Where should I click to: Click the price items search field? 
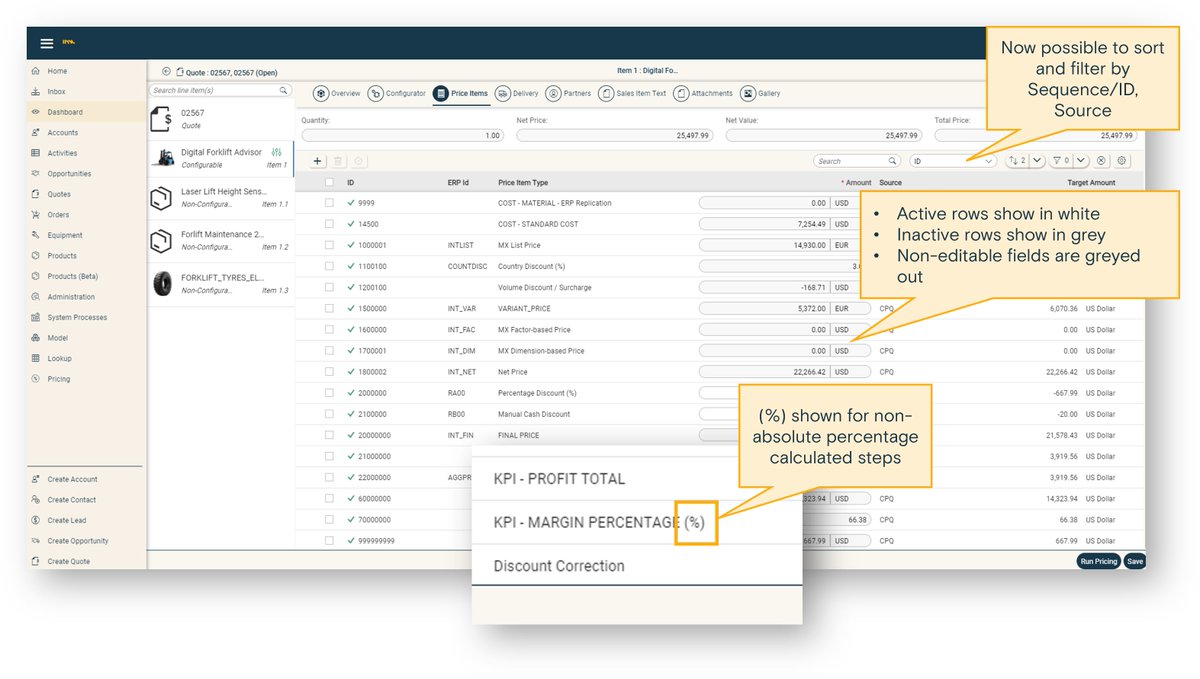click(855, 160)
